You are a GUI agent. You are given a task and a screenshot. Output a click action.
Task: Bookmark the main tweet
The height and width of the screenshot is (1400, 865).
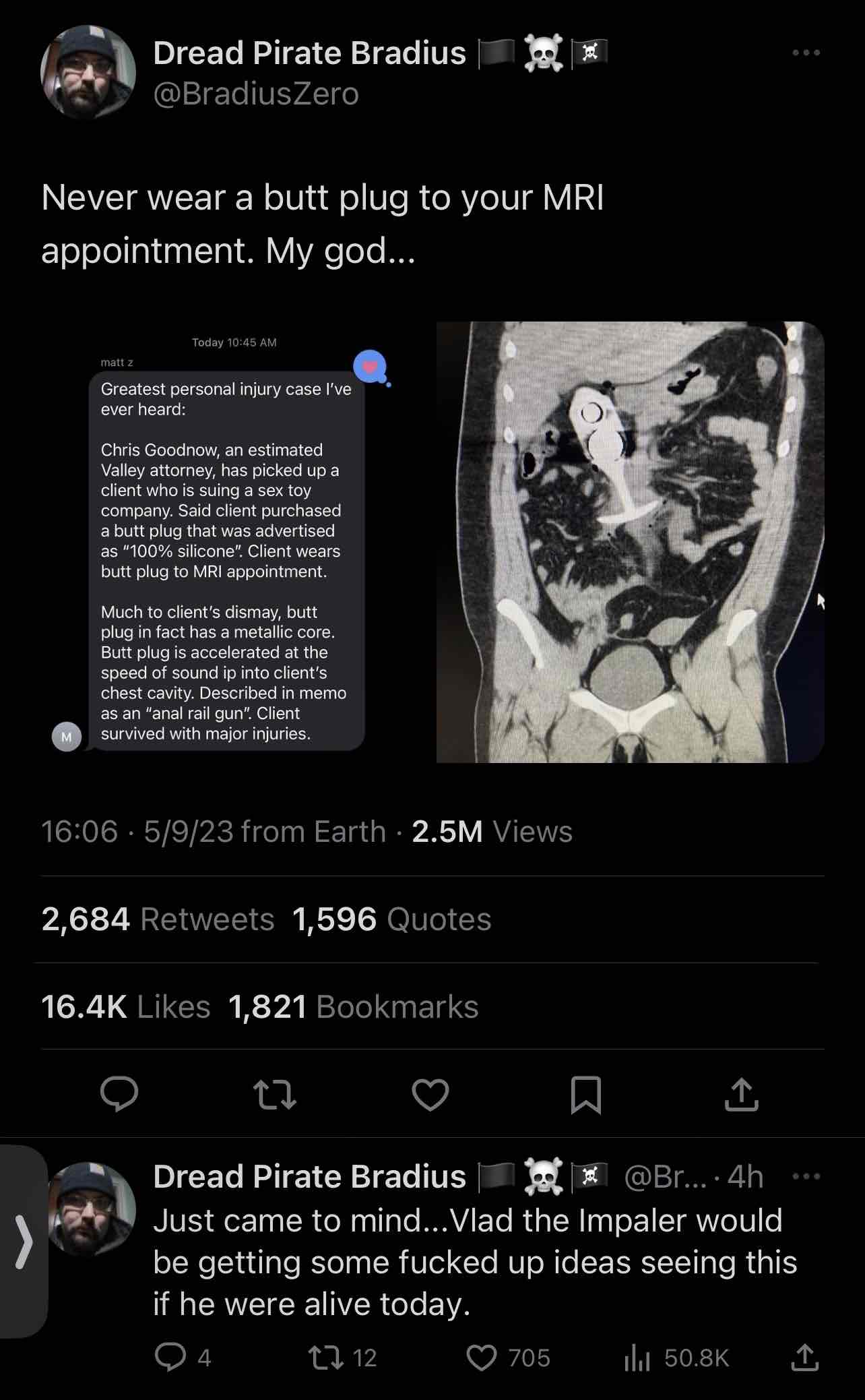coord(585,1094)
